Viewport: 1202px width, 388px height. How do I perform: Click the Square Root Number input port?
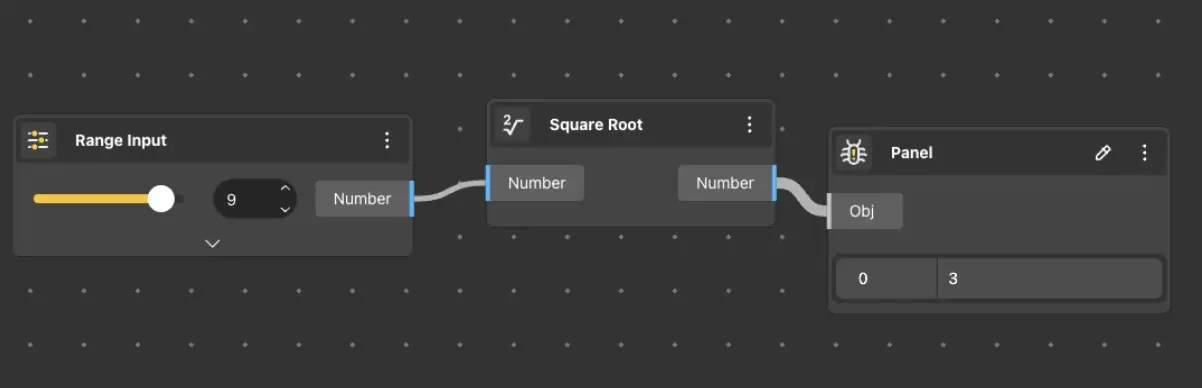point(535,183)
